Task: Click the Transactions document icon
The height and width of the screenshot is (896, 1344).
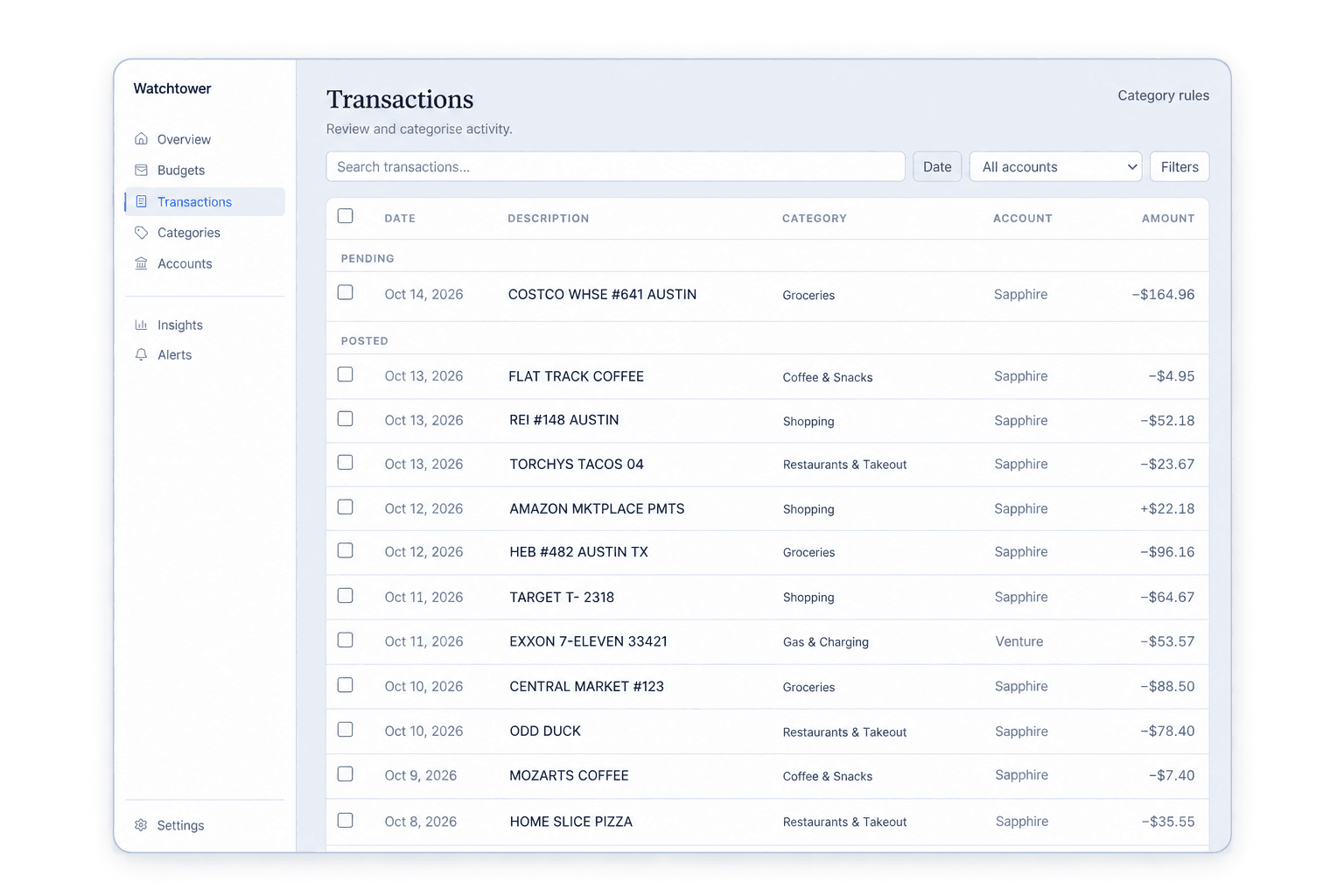Action: pyautogui.click(x=141, y=201)
